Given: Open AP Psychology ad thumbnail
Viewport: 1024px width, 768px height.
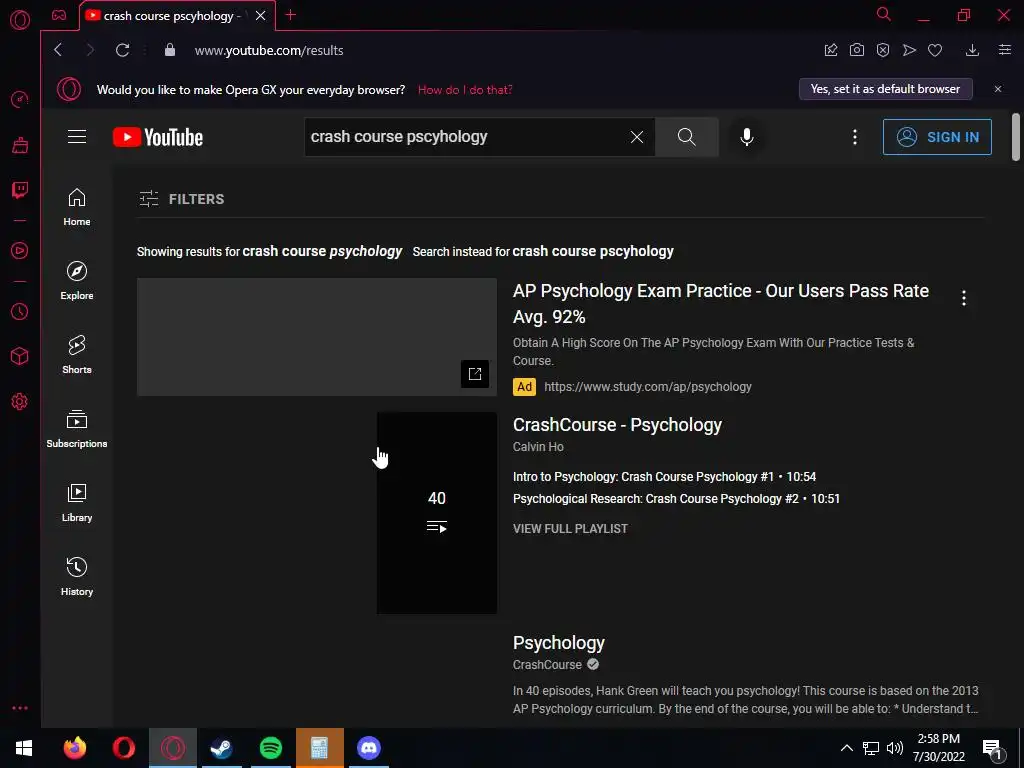Looking at the screenshot, I should point(317,337).
